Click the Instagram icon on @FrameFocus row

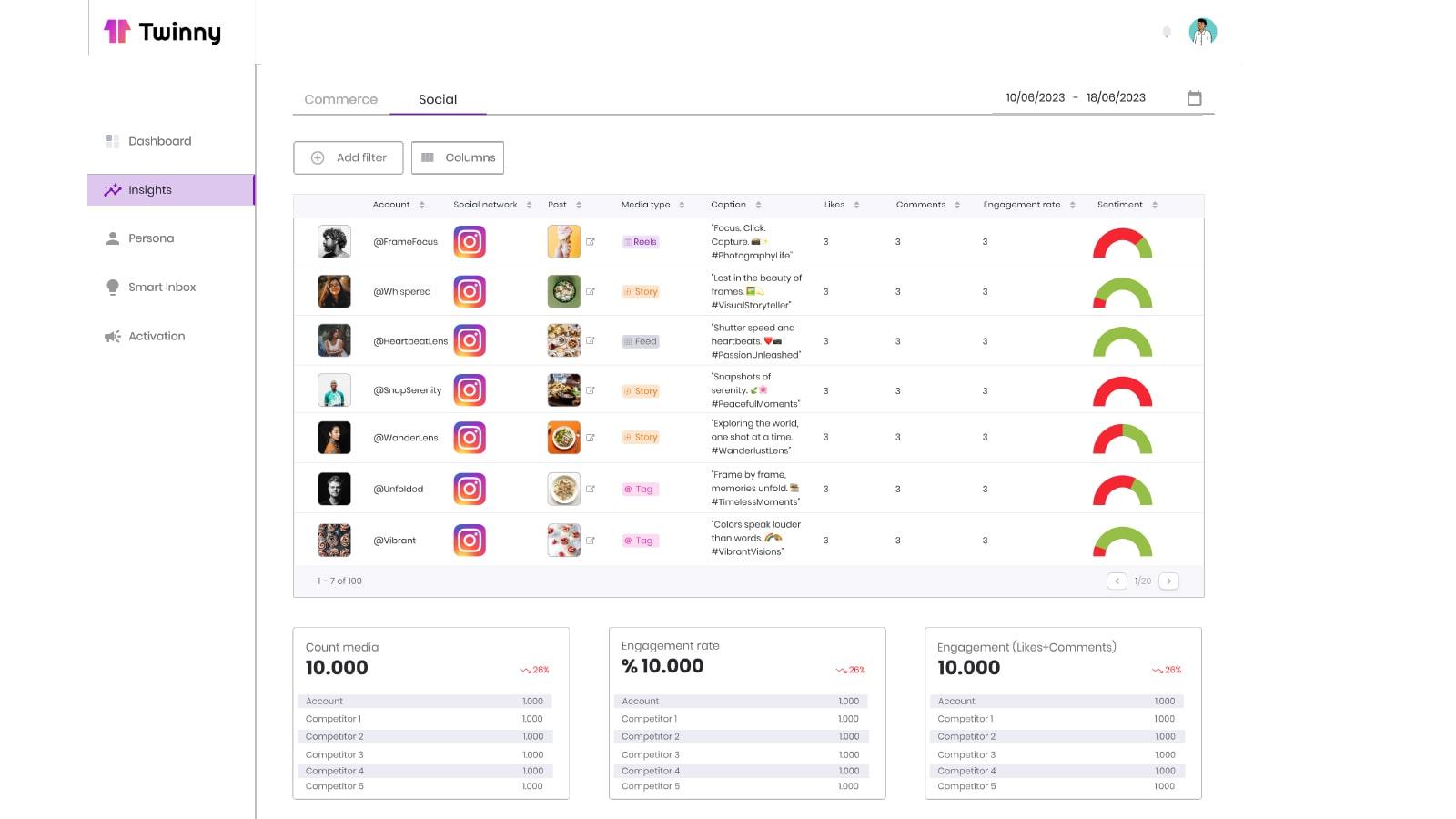(x=470, y=241)
